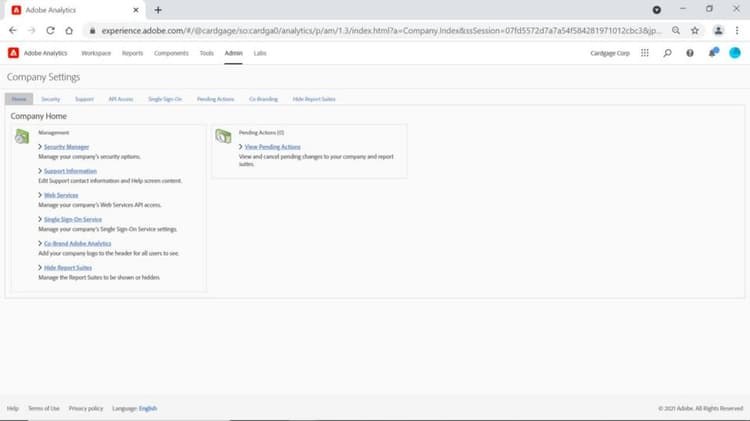Click the chevron beside Hide Report Suites link
The height and width of the screenshot is (421, 750).
pos(40,267)
